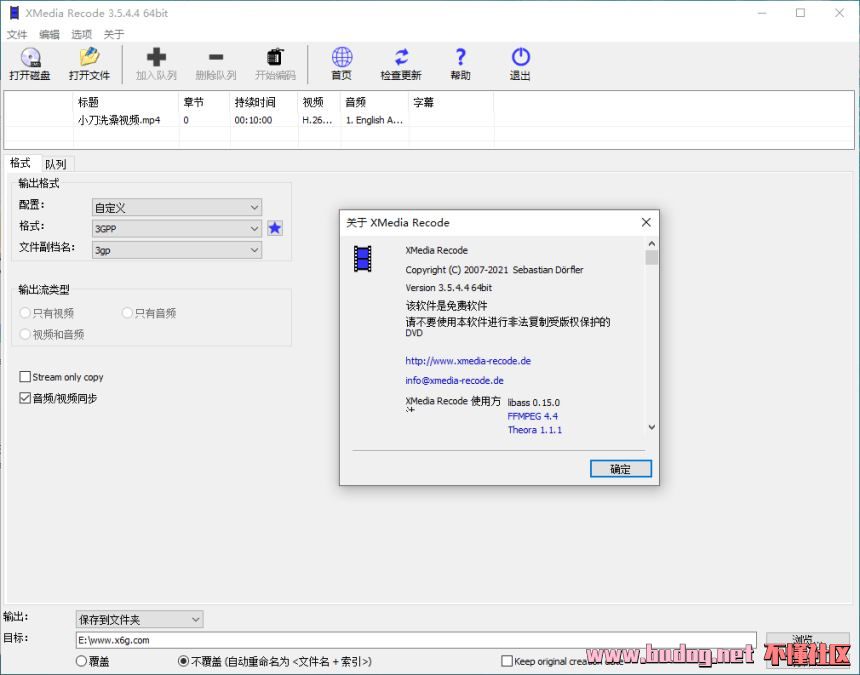This screenshot has height=675, width=860.
Task: Switch to the 队列 (Queue) tab
Action: pyautogui.click(x=55, y=164)
